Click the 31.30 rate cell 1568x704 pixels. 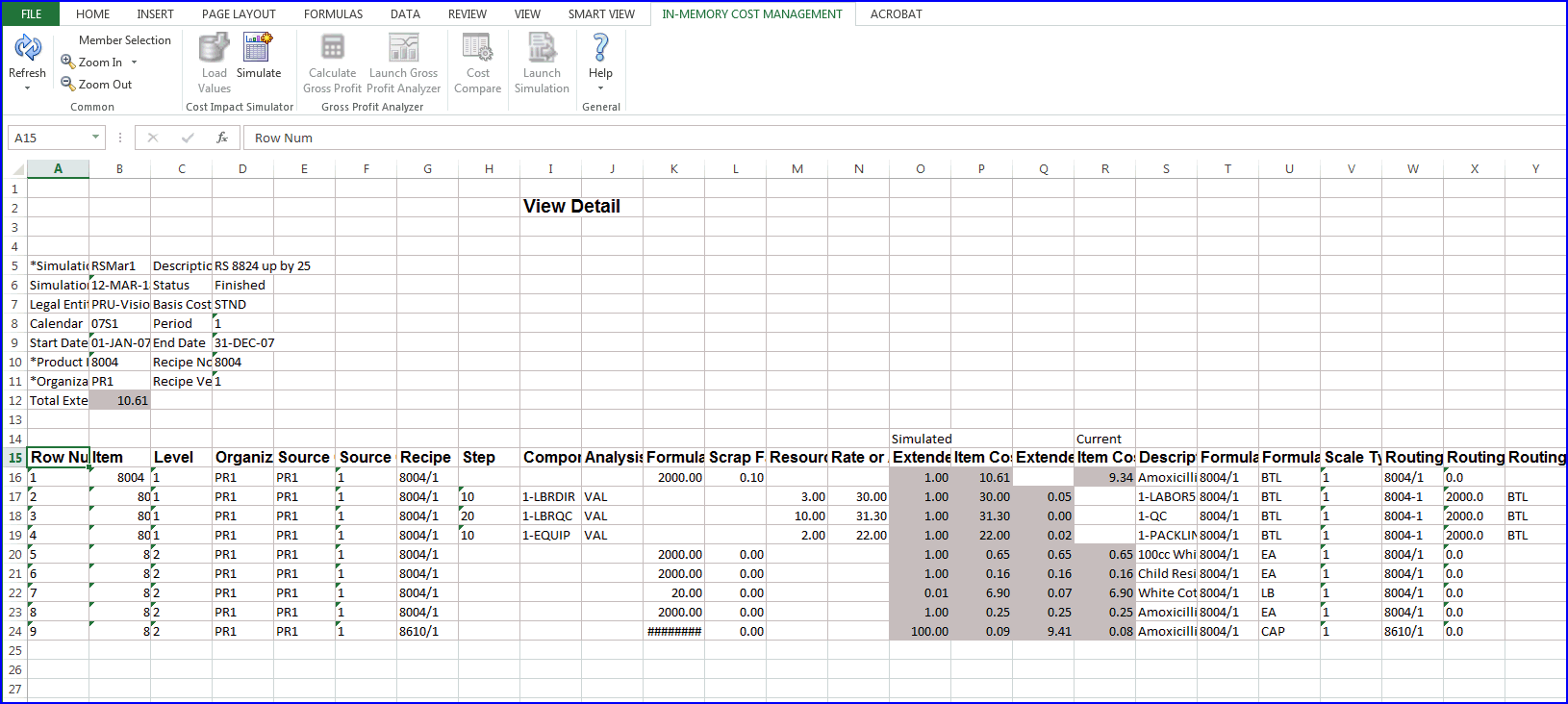click(x=858, y=516)
